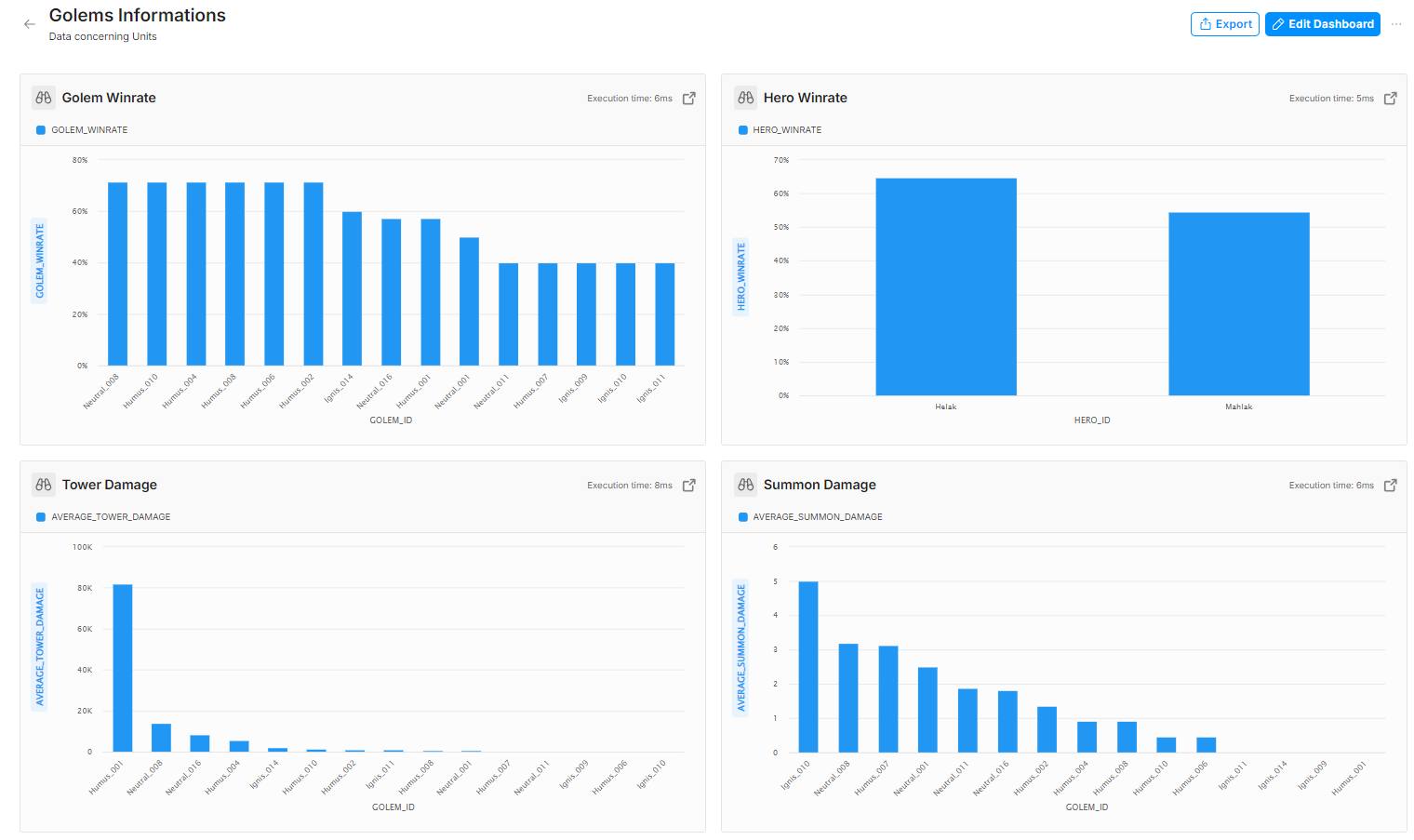Click the Ignis_014 bar in Golem Winrate
Viewport: 1414px width, 840px height.
click(352, 288)
